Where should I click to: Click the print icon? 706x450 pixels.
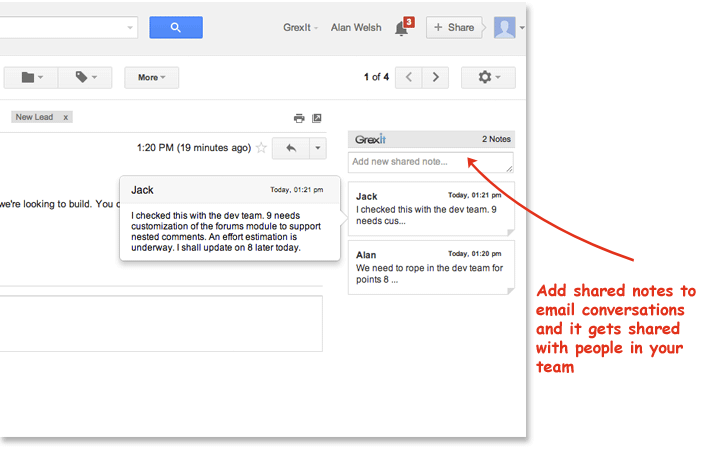click(x=298, y=118)
